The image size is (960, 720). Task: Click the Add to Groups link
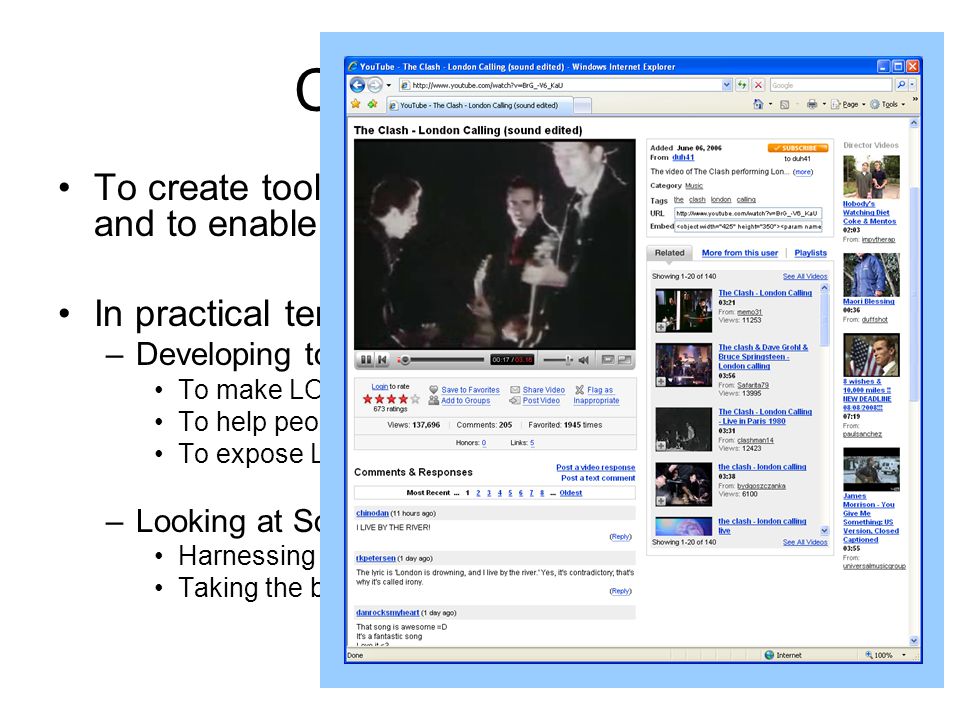465,401
